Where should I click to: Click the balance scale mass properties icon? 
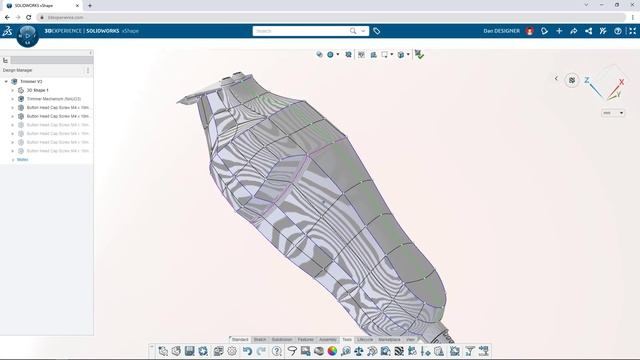click(359, 351)
